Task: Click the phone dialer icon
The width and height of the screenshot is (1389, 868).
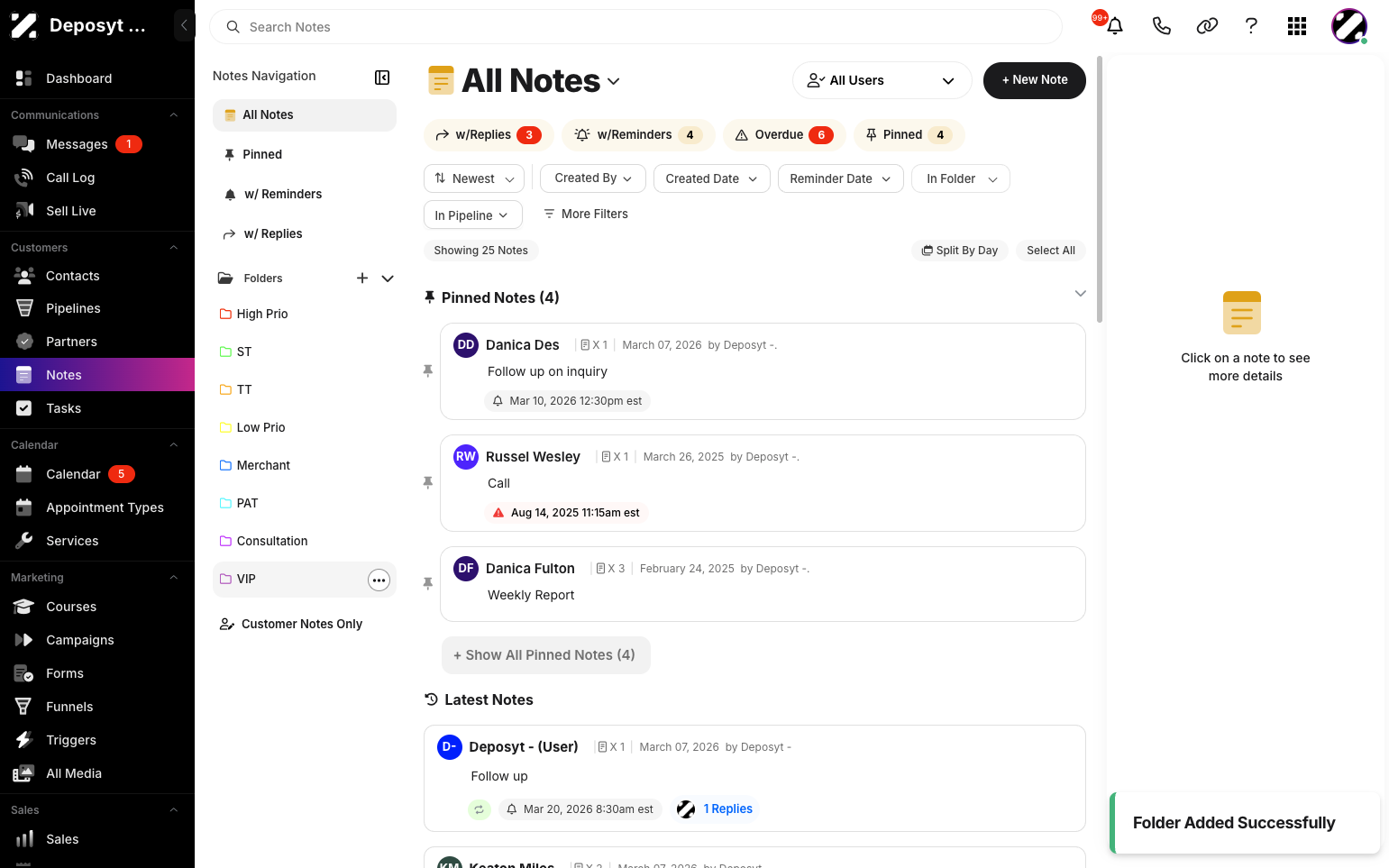Action: coord(1162,26)
